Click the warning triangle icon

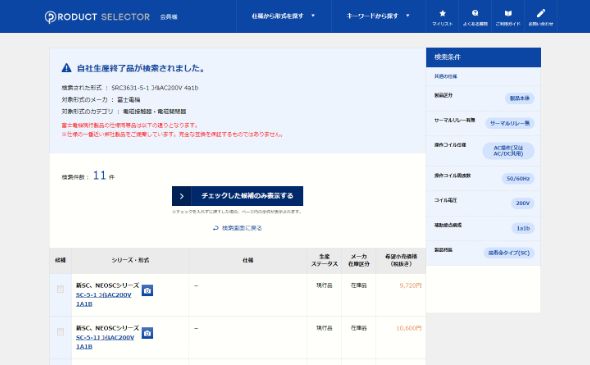click(x=67, y=68)
